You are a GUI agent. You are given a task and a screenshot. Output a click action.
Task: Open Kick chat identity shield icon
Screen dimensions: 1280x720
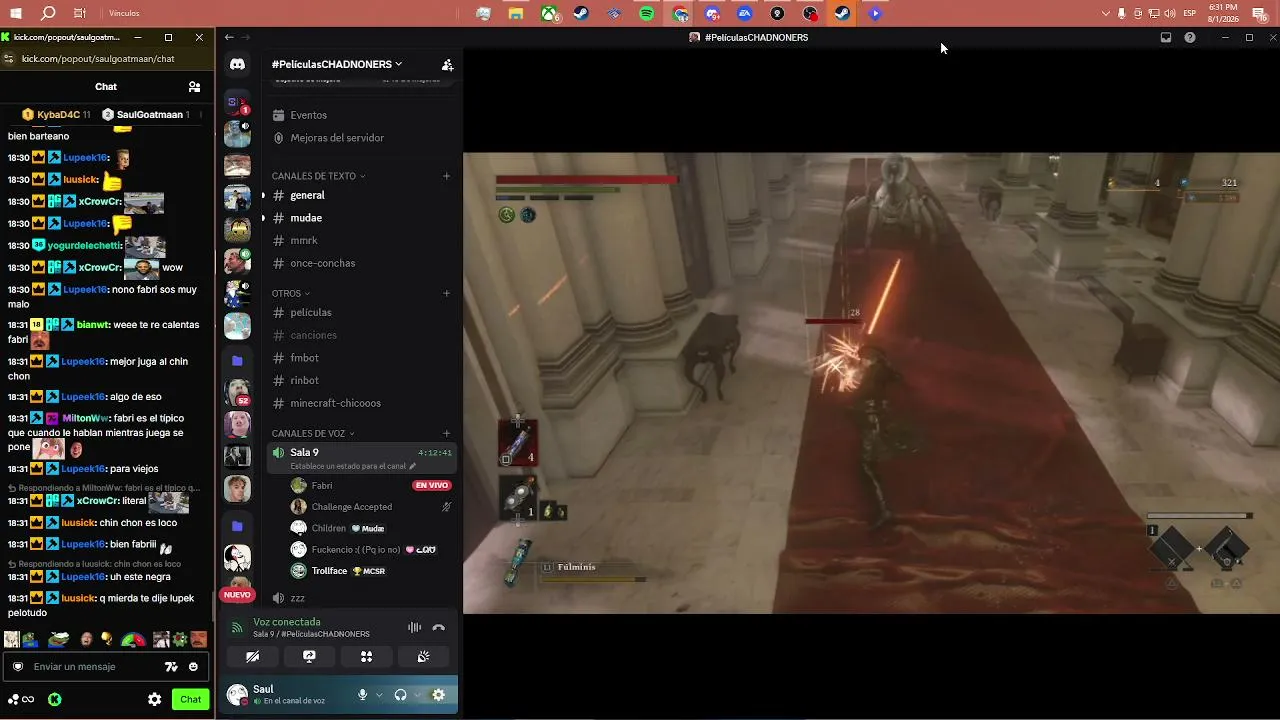tap(18, 667)
